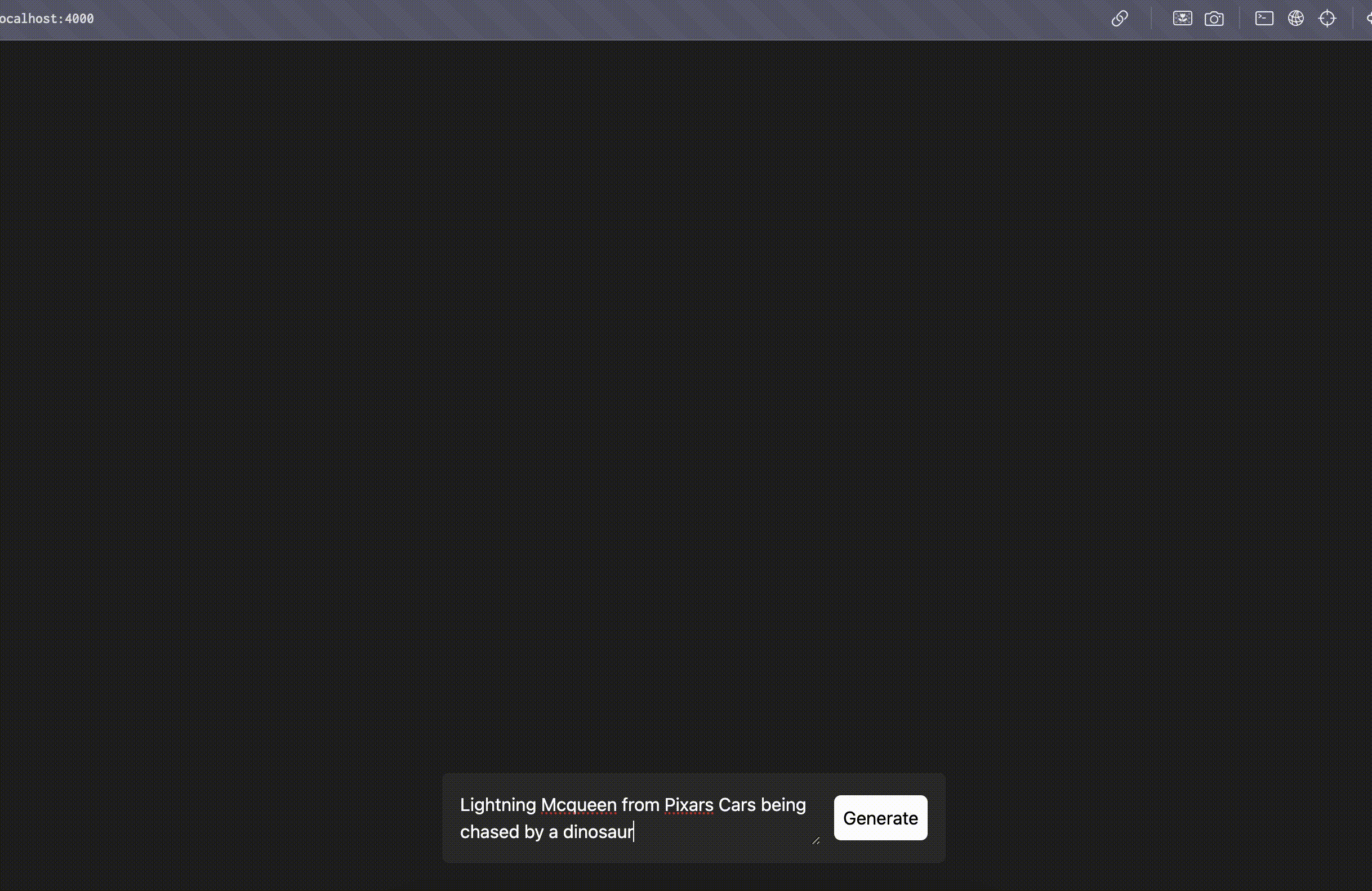Image resolution: width=1372 pixels, height=891 pixels.
Task: Click empty space after dinosaur in textarea
Action: pyautogui.click(x=720, y=832)
